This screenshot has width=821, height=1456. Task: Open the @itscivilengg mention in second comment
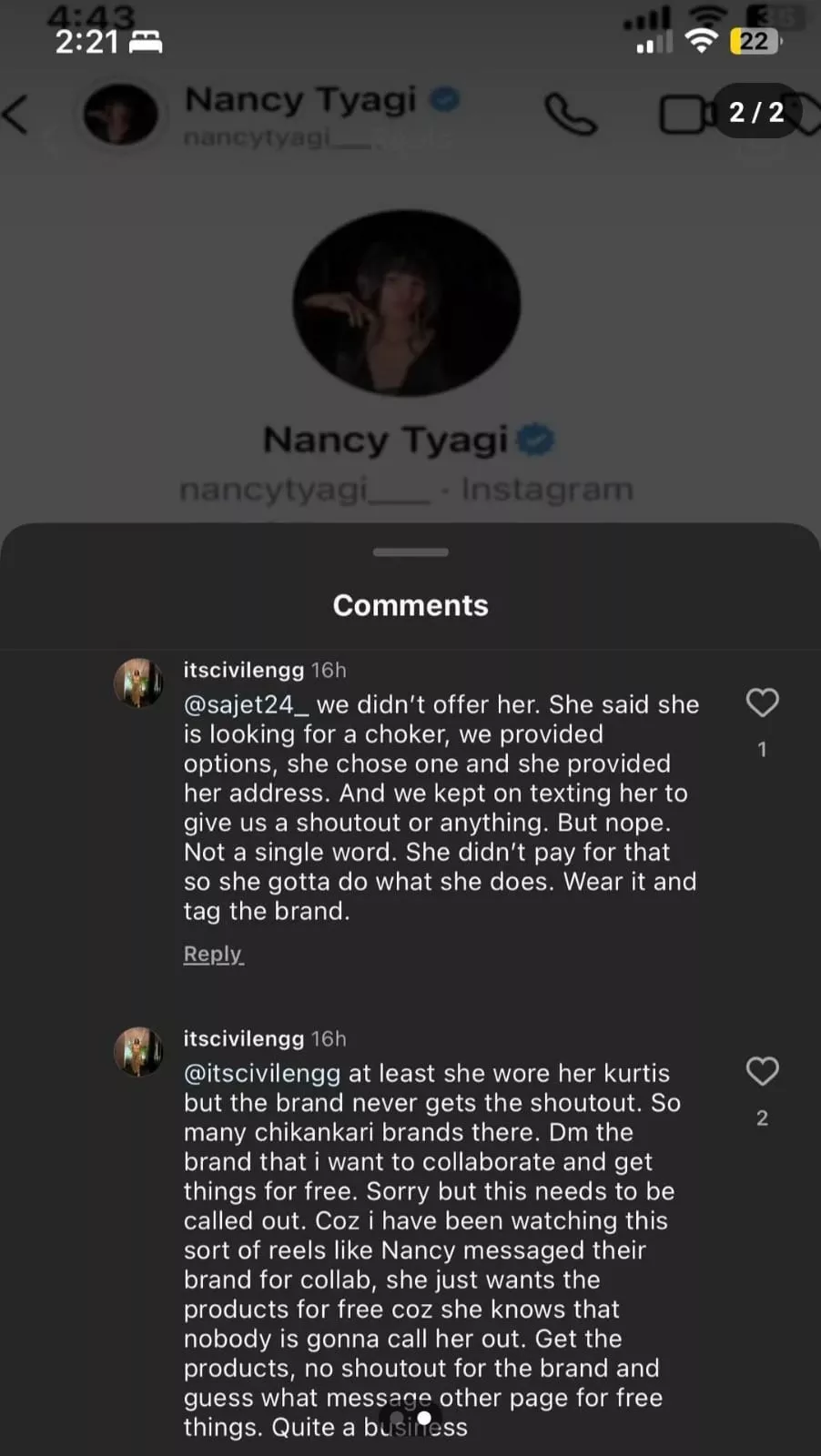click(262, 1073)
